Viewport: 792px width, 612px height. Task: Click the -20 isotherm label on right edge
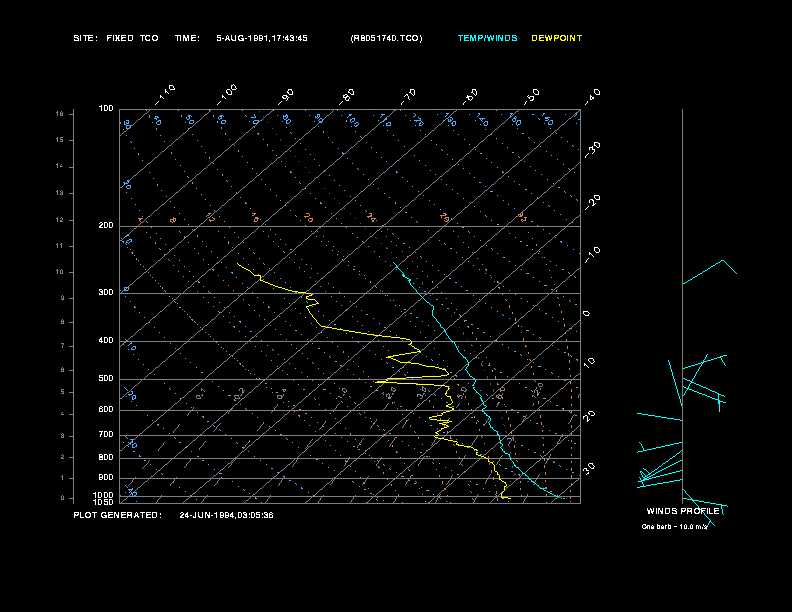[x=593, y=202]
